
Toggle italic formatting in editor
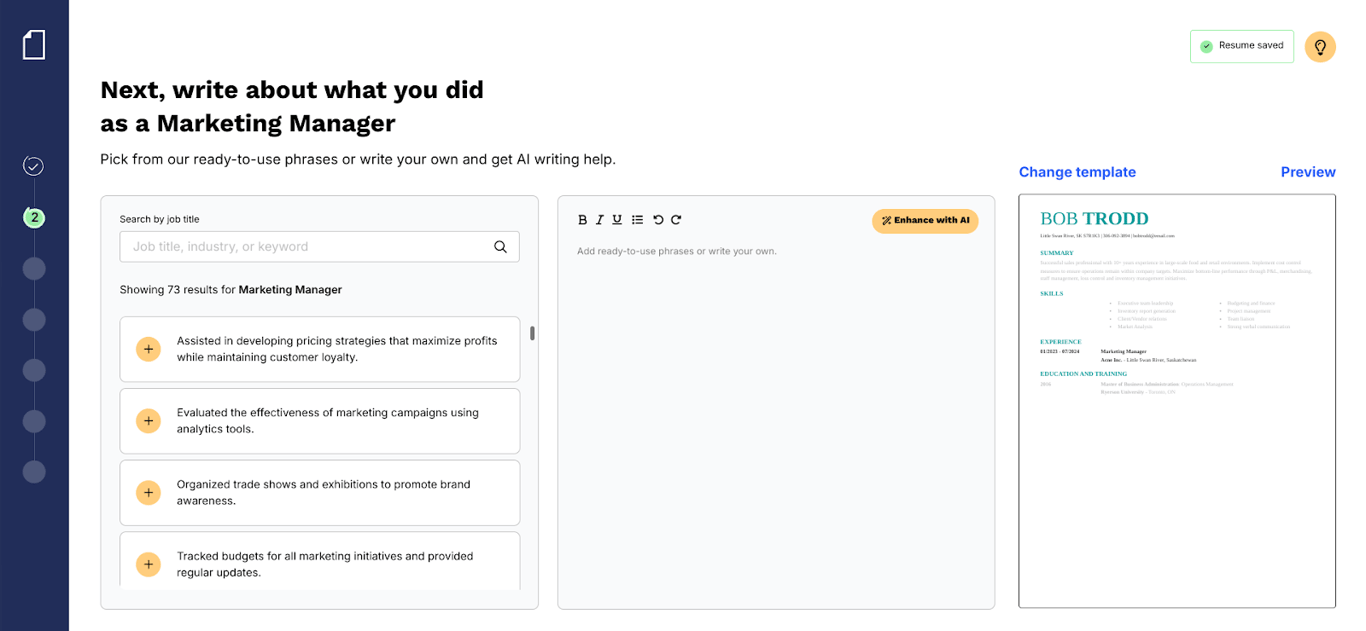(x=600, y=220)
